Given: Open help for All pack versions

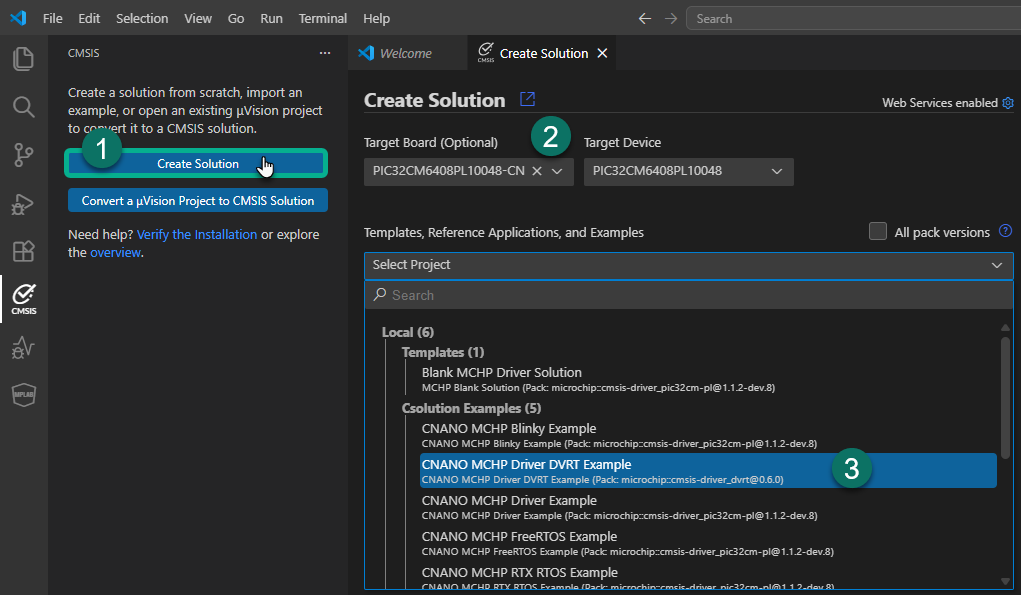Looking at the screenshot, I should (1005, 230).
